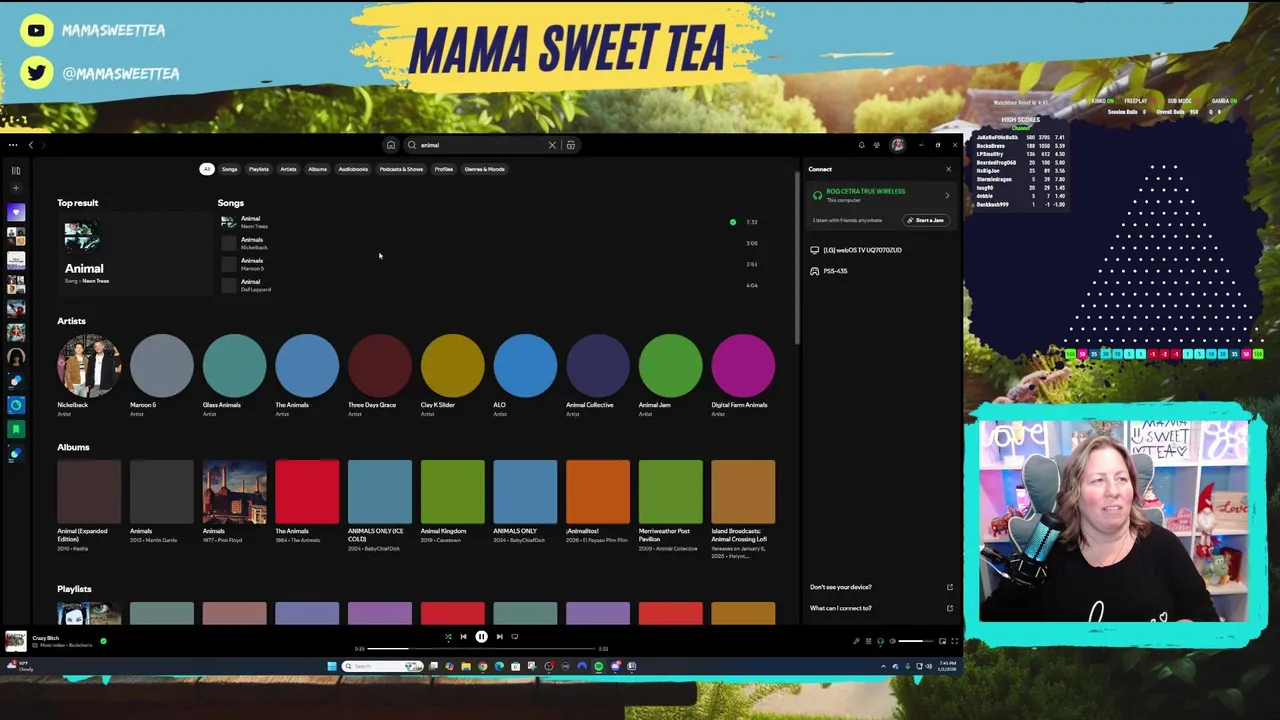Click the Windows taskbar search box
The width and height of the screenshot is (1280, 720).
pyautogui.click(x=383, y=666)
